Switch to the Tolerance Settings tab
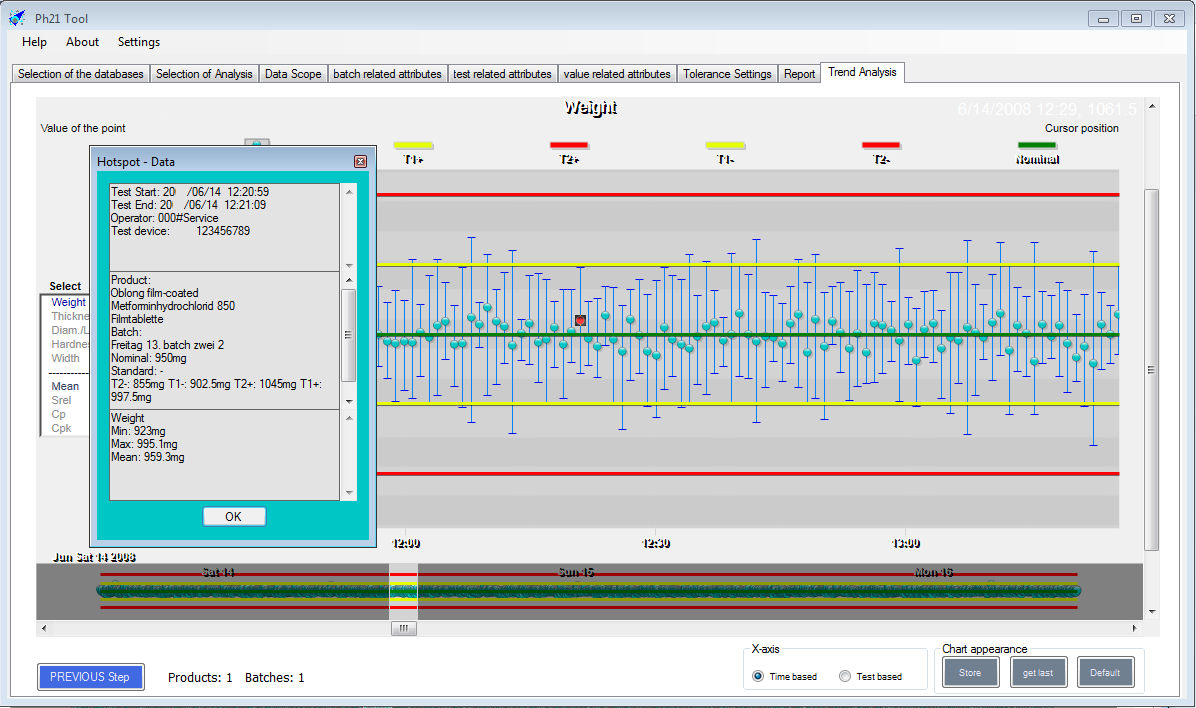This screenshot has height=708, width=1196. pos(727,74)
